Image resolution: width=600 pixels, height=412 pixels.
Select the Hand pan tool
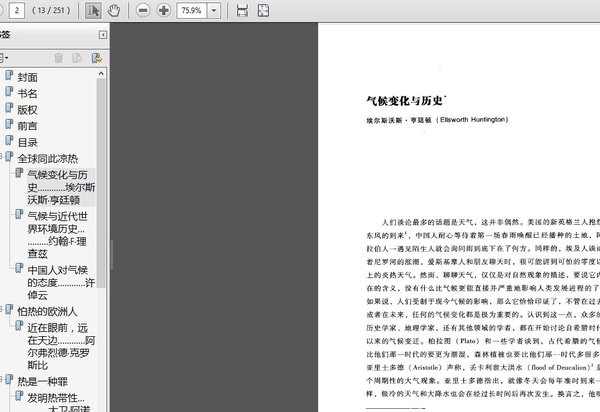[x=115, y=10]
